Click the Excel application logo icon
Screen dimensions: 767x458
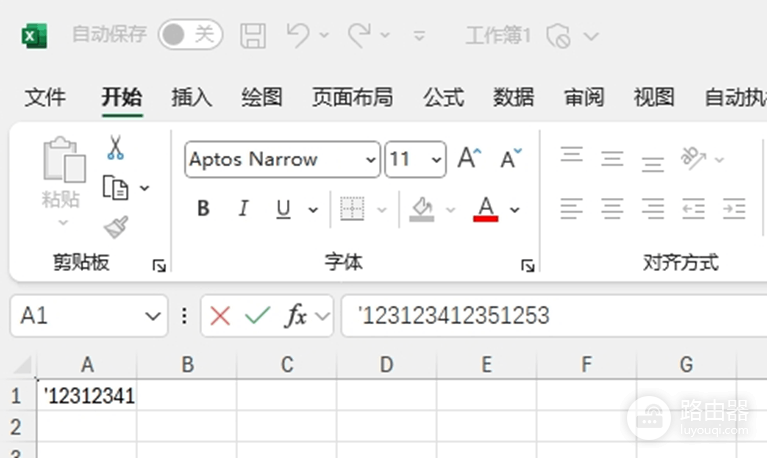(x=34, y=36)
